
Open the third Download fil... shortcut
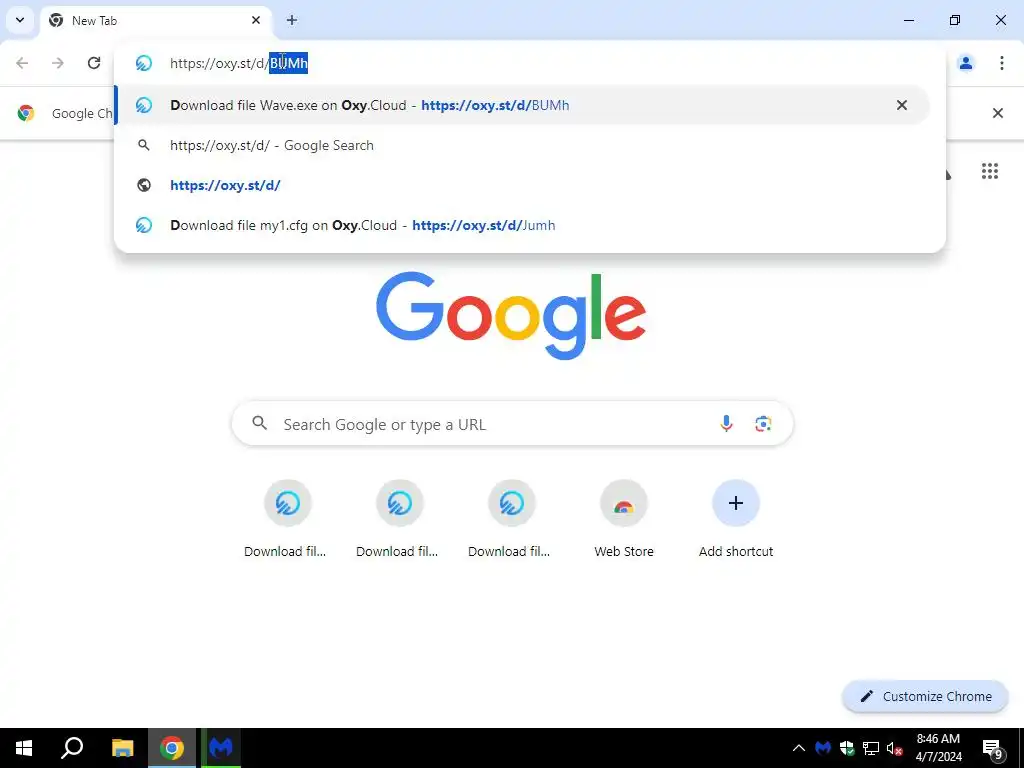pos(511,519)
